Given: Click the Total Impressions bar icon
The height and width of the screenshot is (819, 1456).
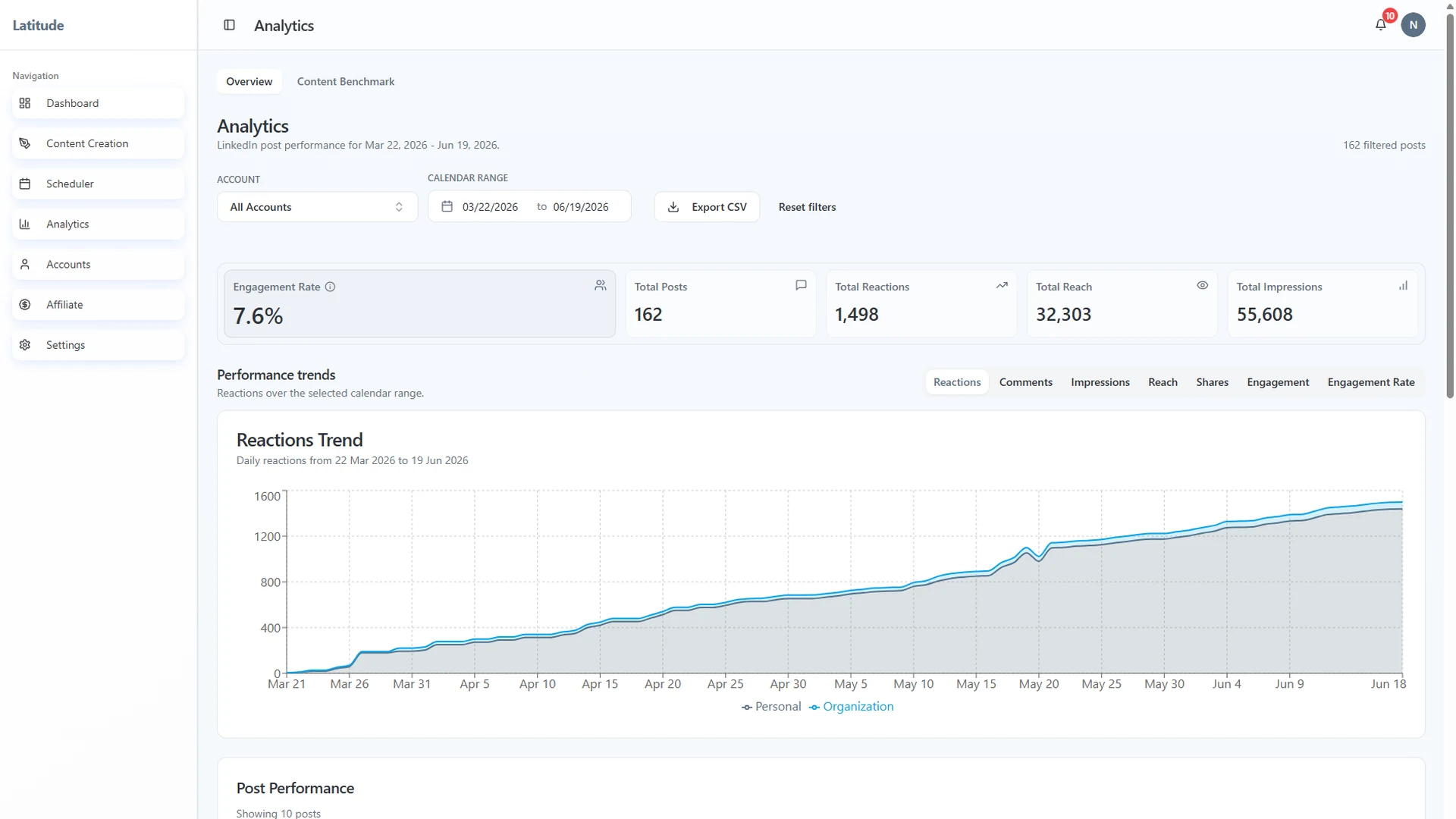Looking at the screenshot, I should tap(1403, 285).
